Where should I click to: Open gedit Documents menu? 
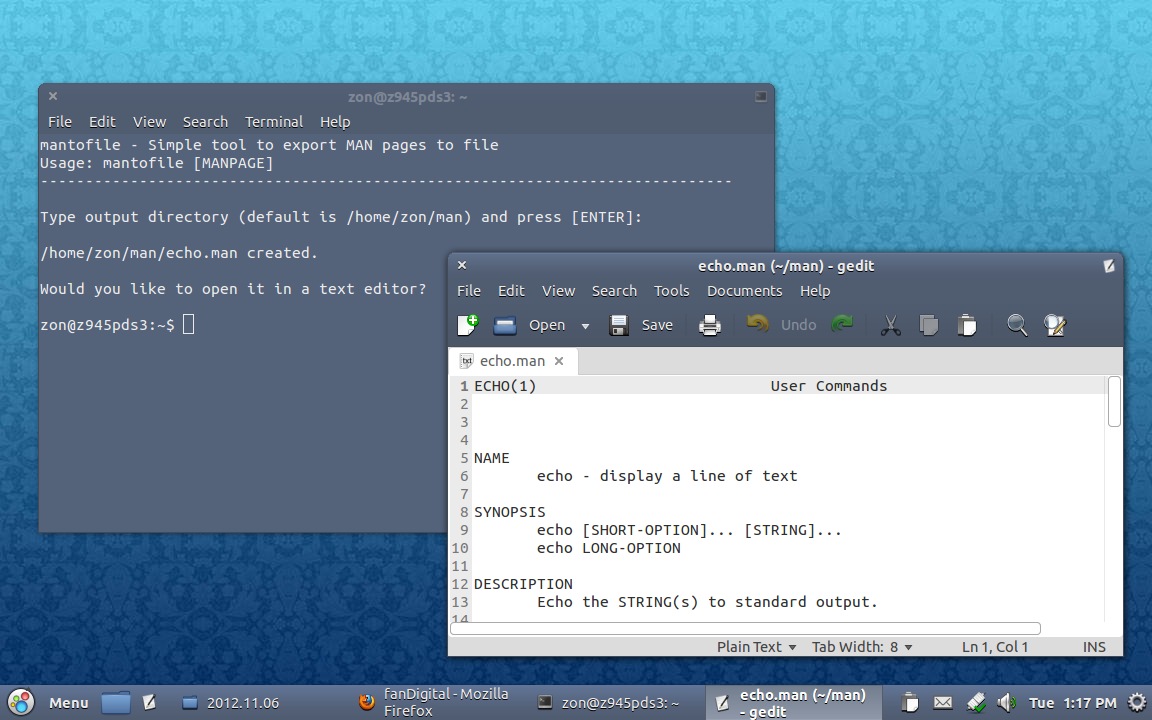[744, 291]
